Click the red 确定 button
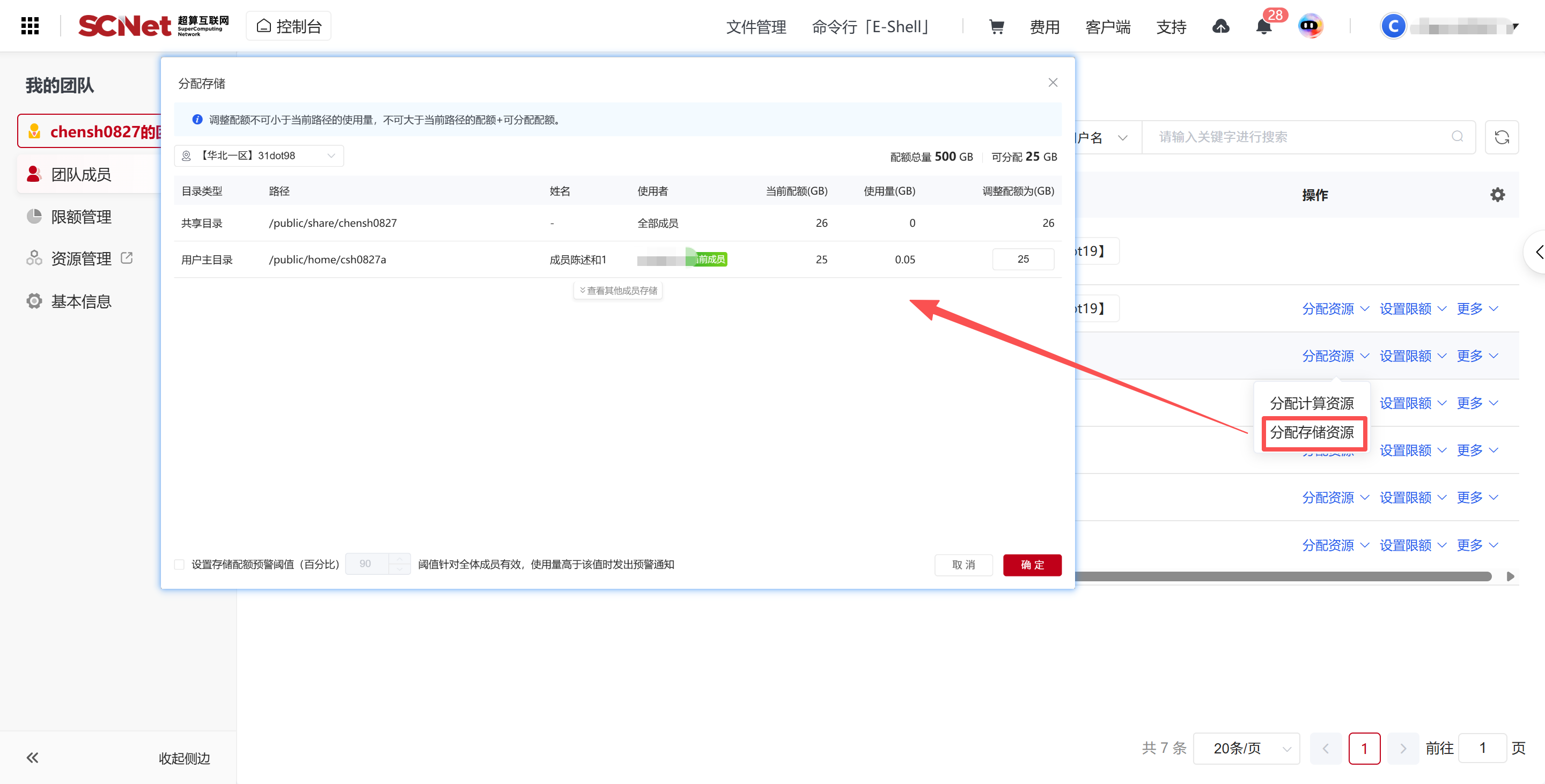Image resolution: width=1545 pixels, height=784 pixels. (x=1032, y=565)
